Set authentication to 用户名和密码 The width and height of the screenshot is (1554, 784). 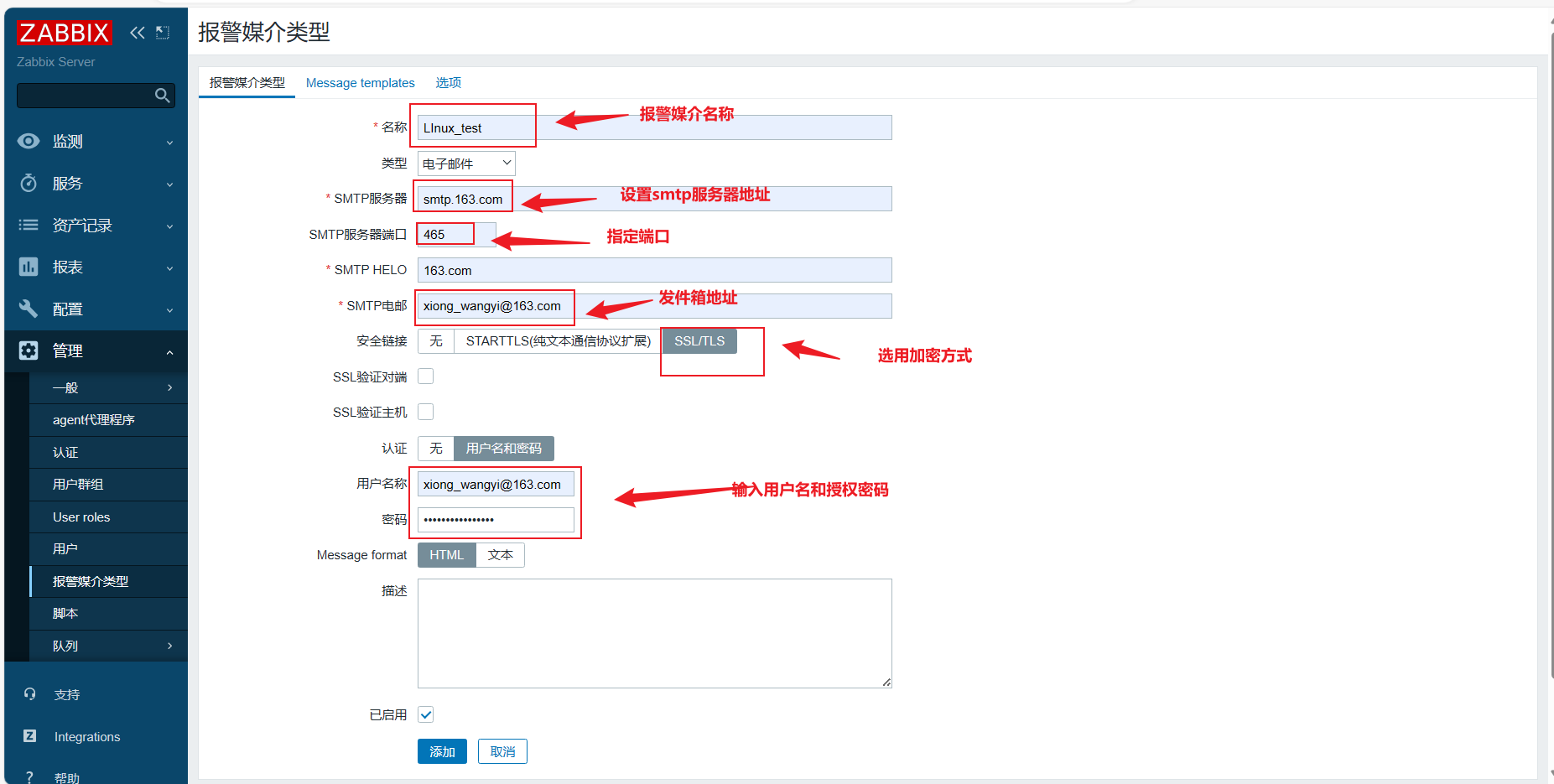click(504, 449)
